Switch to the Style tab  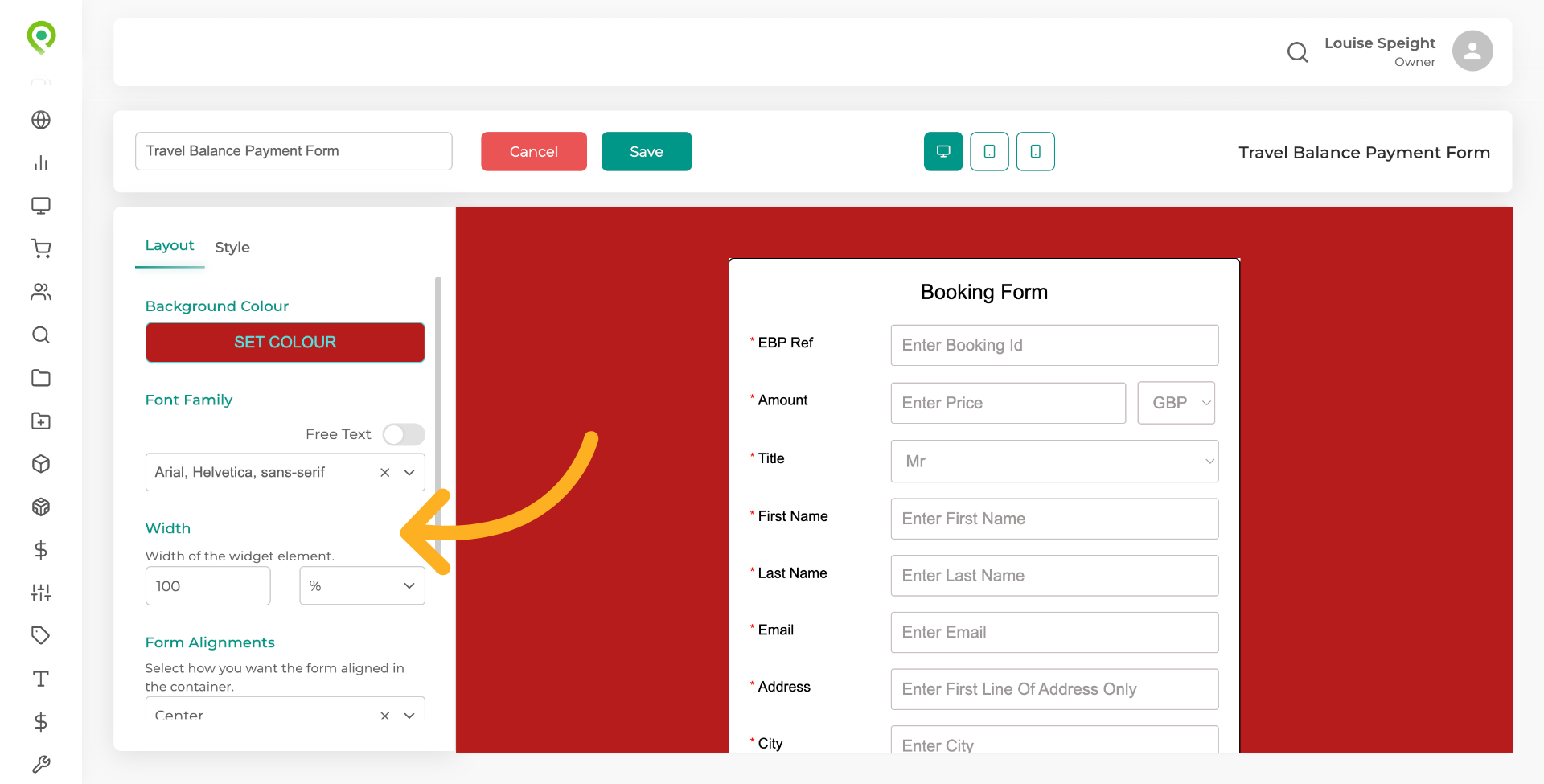tap(232, 248)
